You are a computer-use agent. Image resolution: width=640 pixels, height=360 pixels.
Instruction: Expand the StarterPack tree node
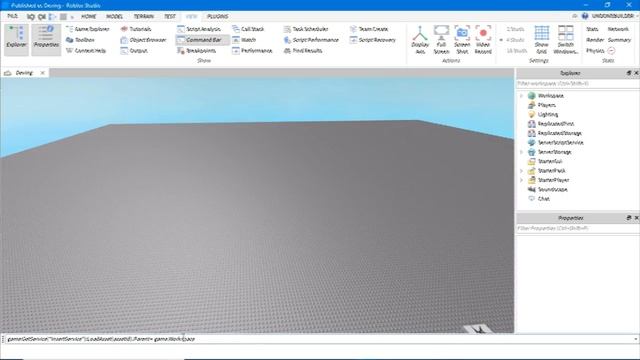(521, 171)
